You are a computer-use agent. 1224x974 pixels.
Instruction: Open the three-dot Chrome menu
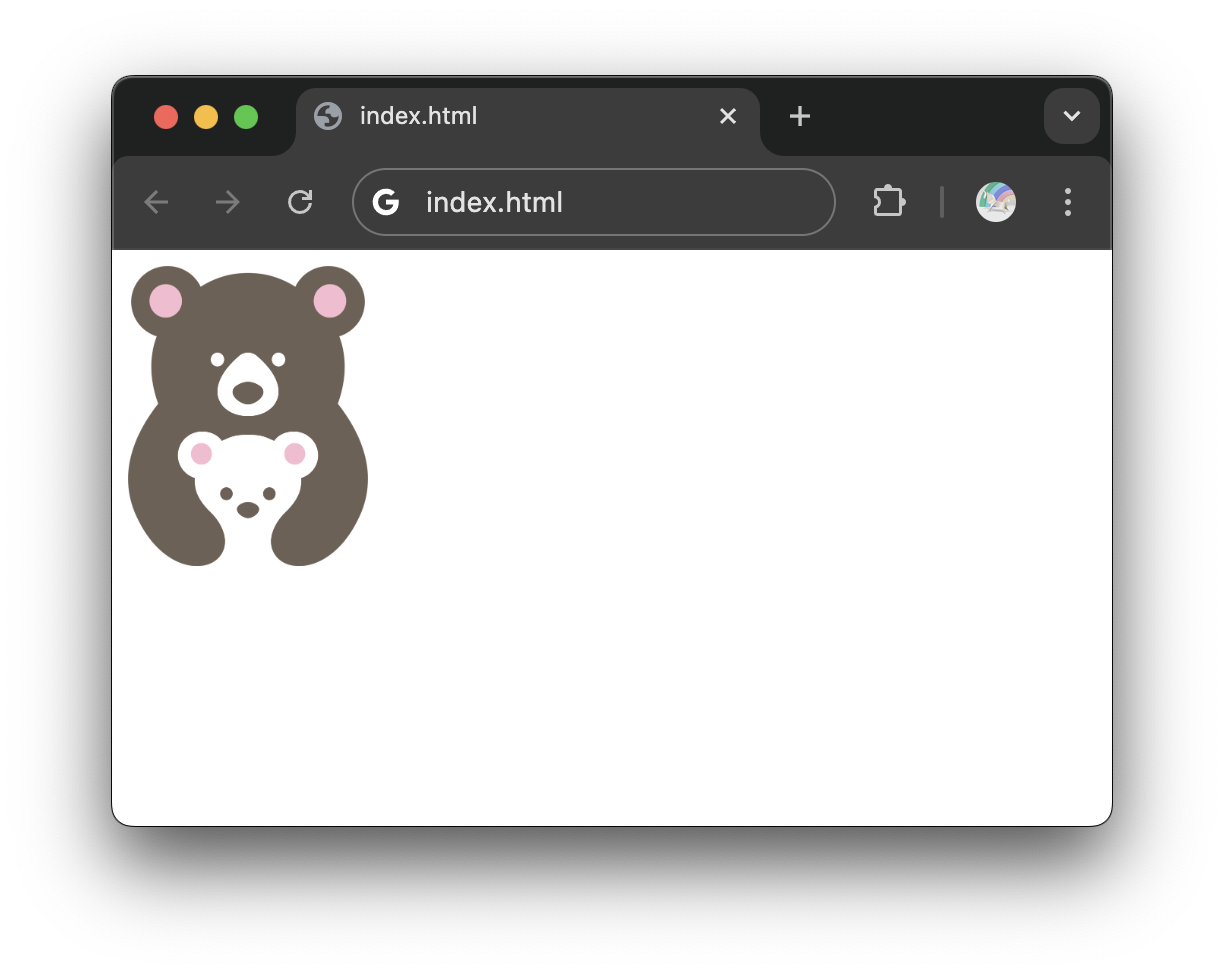(x=1068, y=202)
